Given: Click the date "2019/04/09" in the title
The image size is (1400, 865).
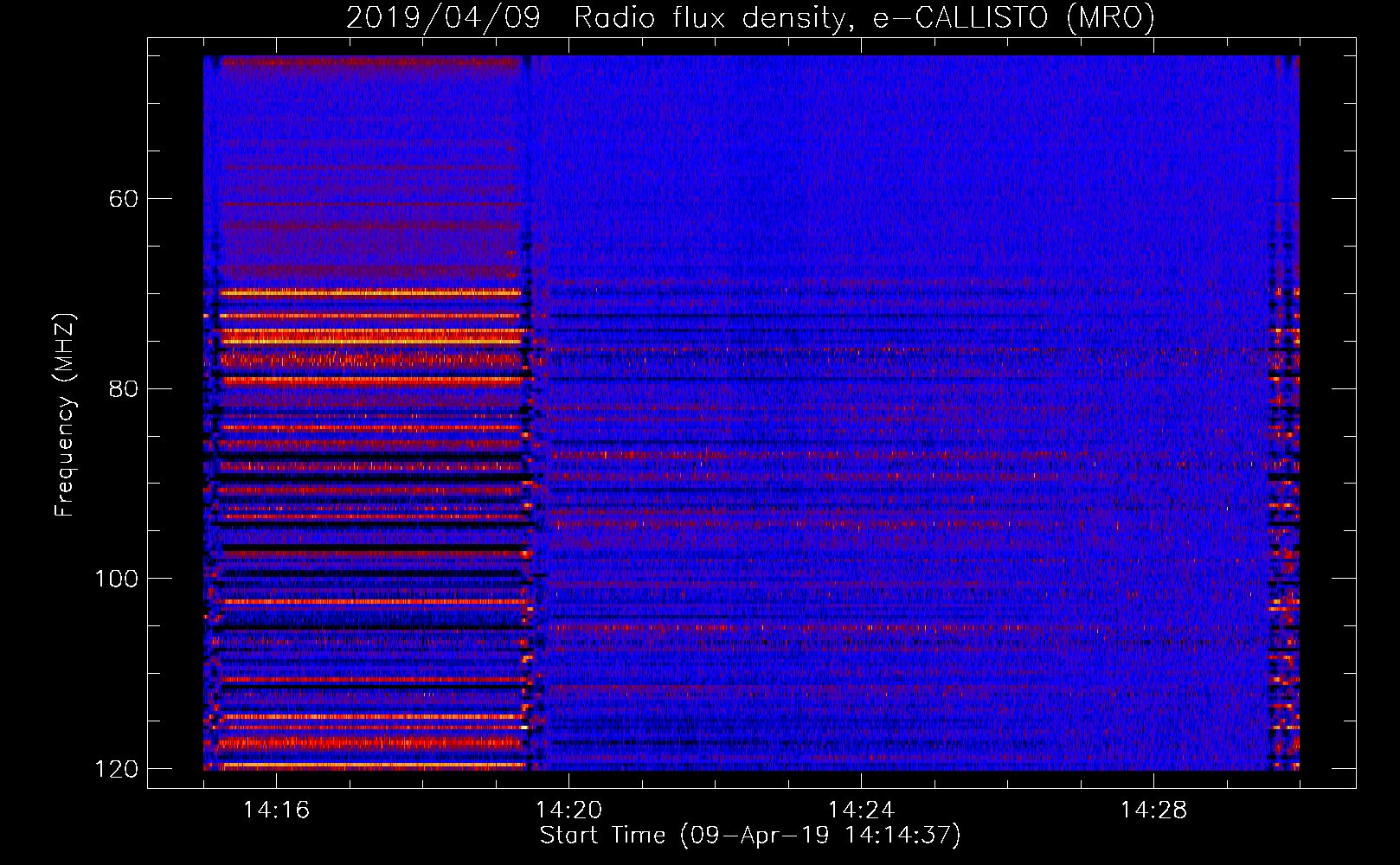Looking at the screenshot, I should click(x=443, y=18).
